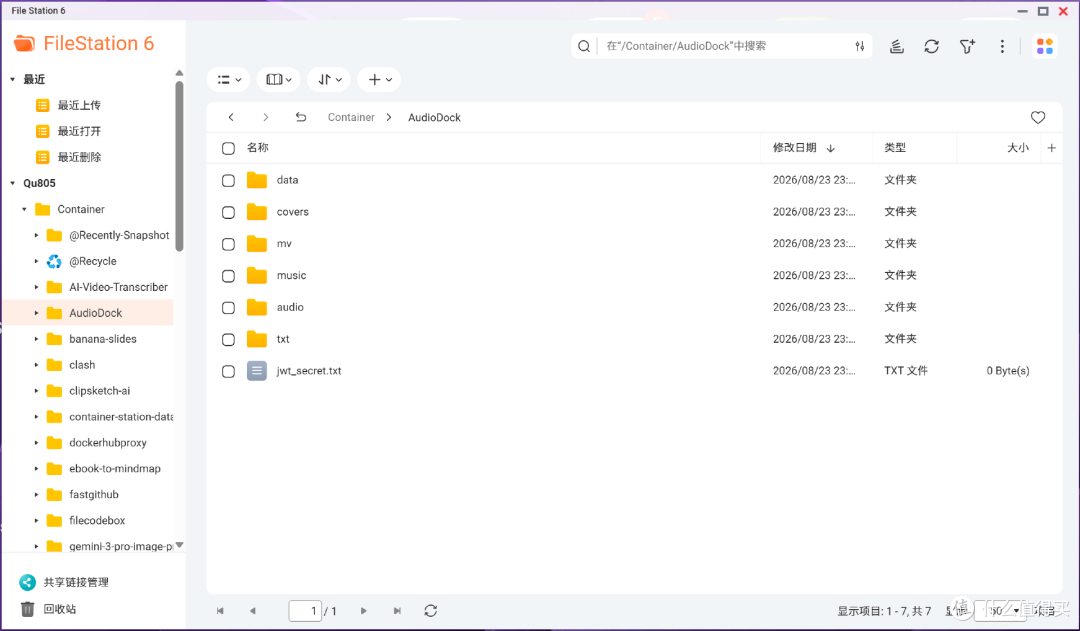1080x631 pixels.
Task: Select the @Recycle folder in tree
Action: point(92,261)
